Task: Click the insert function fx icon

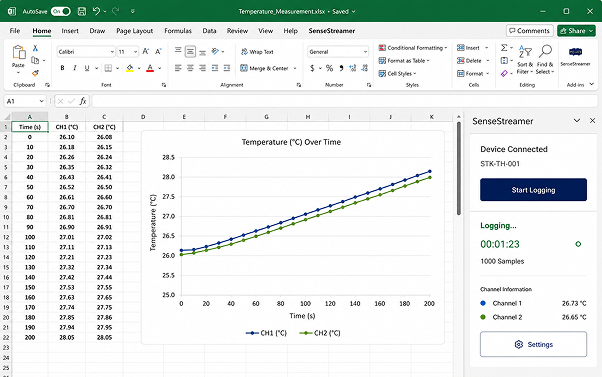Action: pyautogui.click(x=83, y=101)
